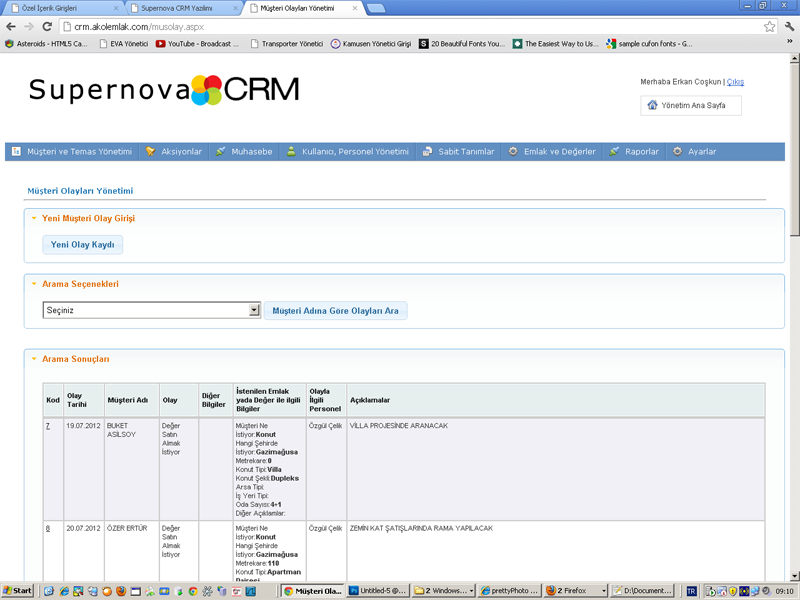Image resolution: width=800 pixels, height=600 pixels.
Task: Click the Raporlar menu icon
Action: 614,152
